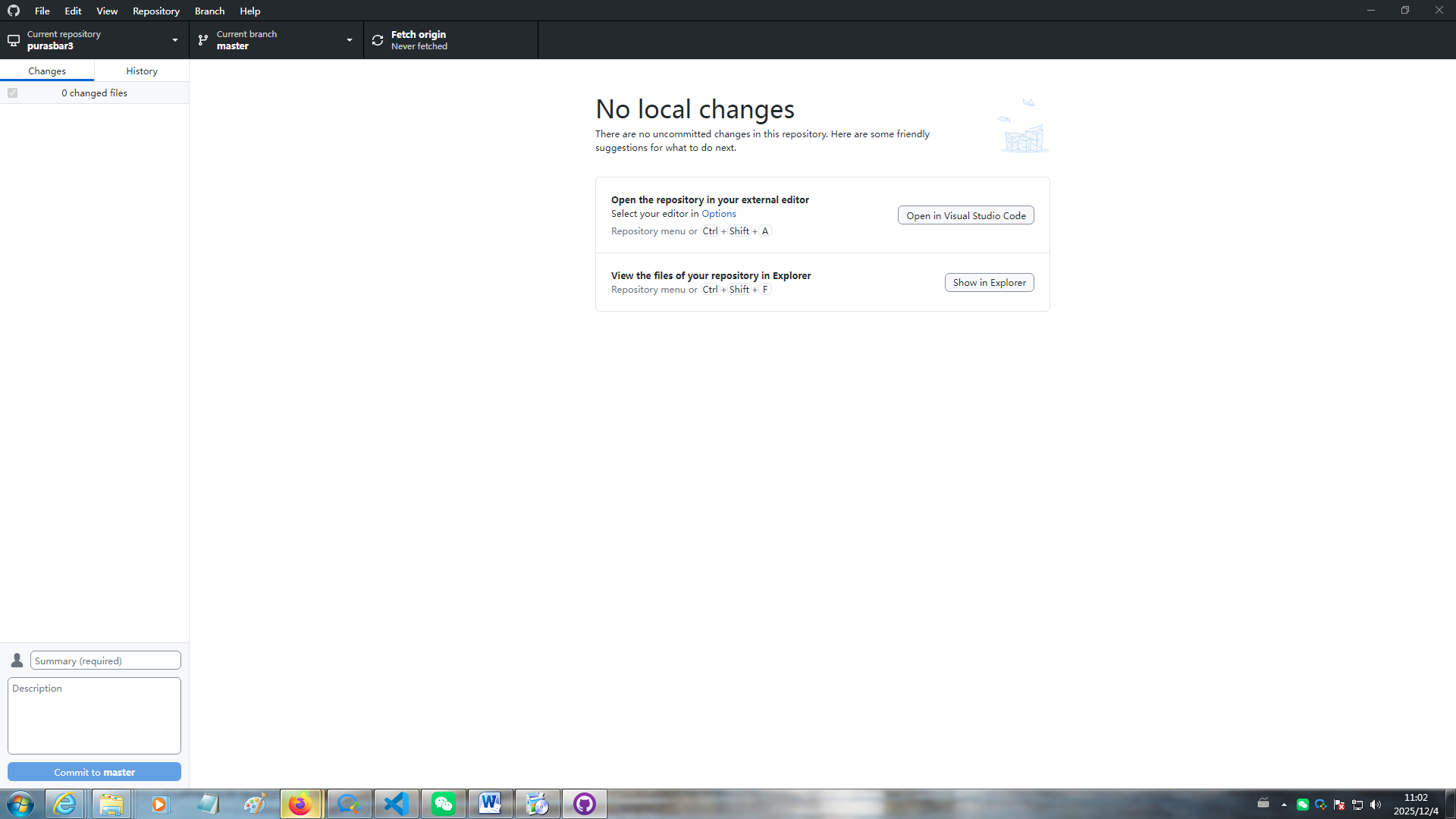Open WeChat from the taskbar

(443, 804)
